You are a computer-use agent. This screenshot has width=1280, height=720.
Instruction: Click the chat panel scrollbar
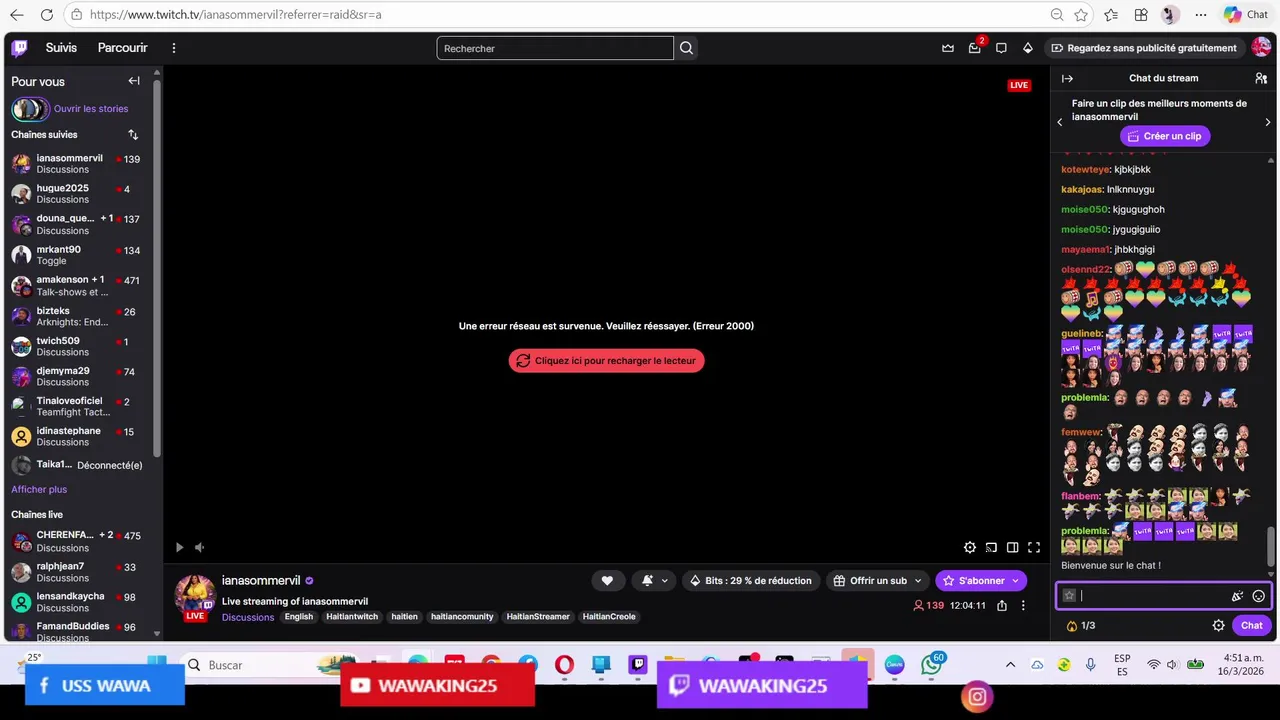coord(1271,546)
